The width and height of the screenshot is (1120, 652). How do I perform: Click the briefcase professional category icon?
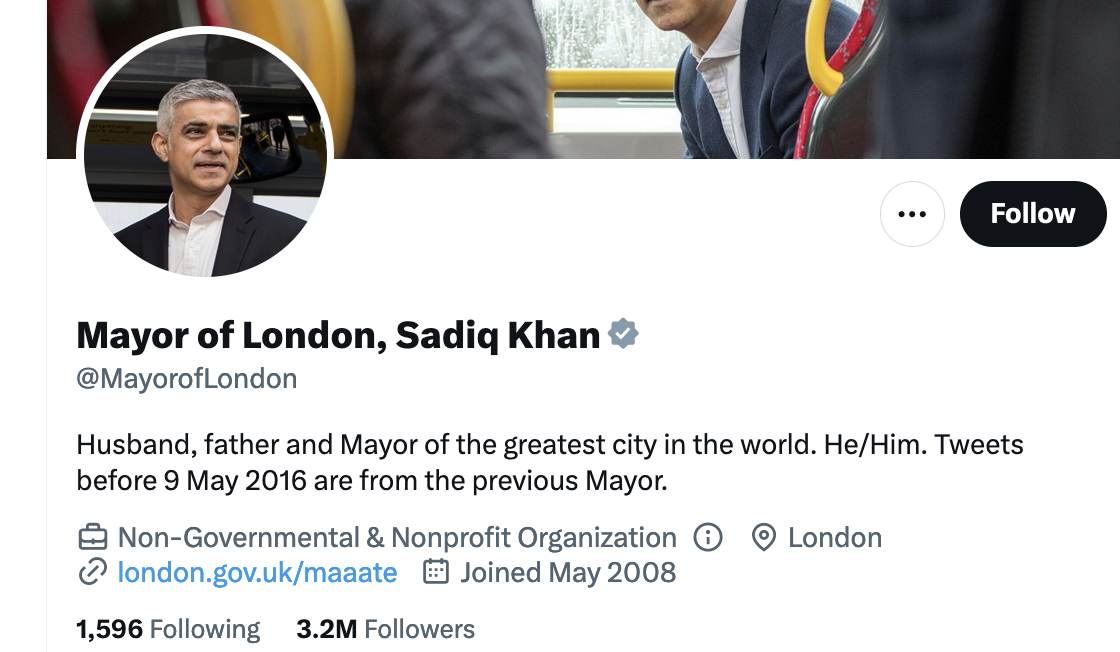click(x=92, y=538)
